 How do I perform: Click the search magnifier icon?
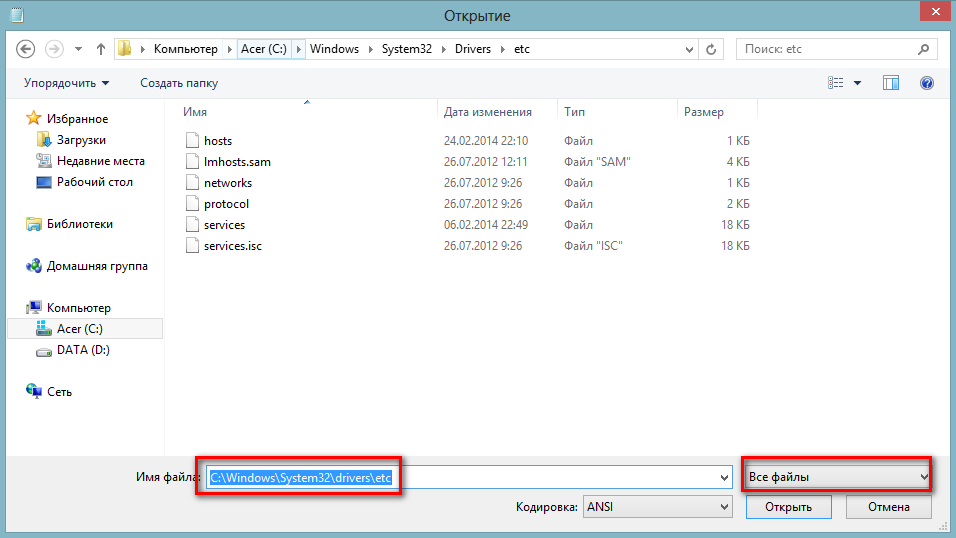pyautogui.click(x=923, y=49)
